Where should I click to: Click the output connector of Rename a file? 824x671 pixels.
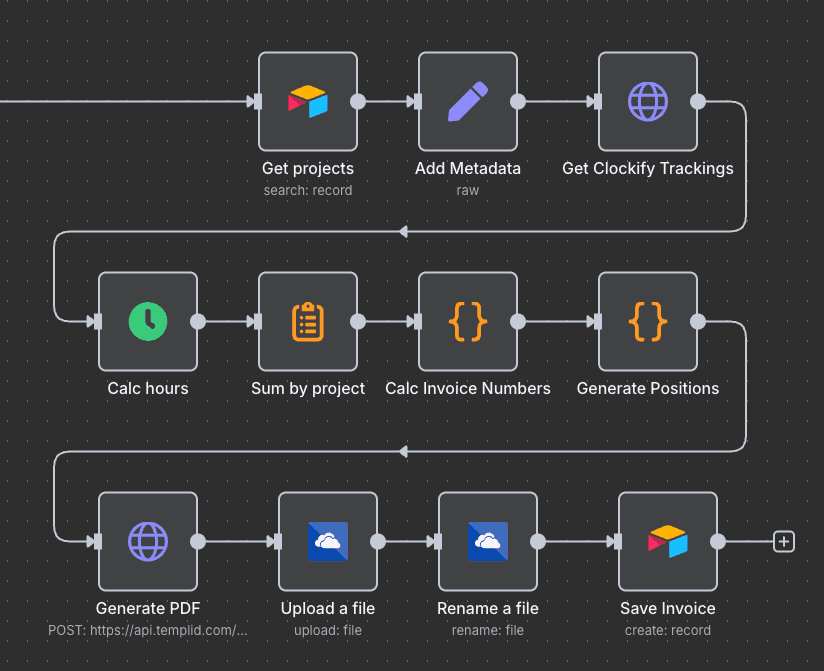coord(538,542)
